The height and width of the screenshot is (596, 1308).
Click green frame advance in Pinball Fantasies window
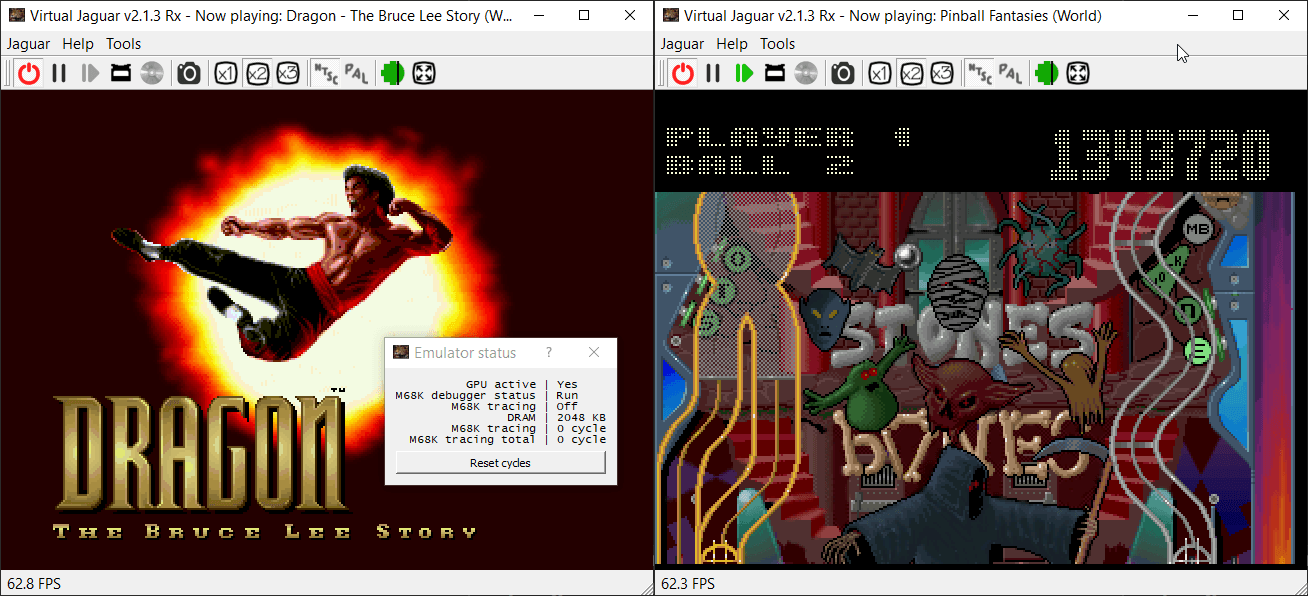click(744, 73)
